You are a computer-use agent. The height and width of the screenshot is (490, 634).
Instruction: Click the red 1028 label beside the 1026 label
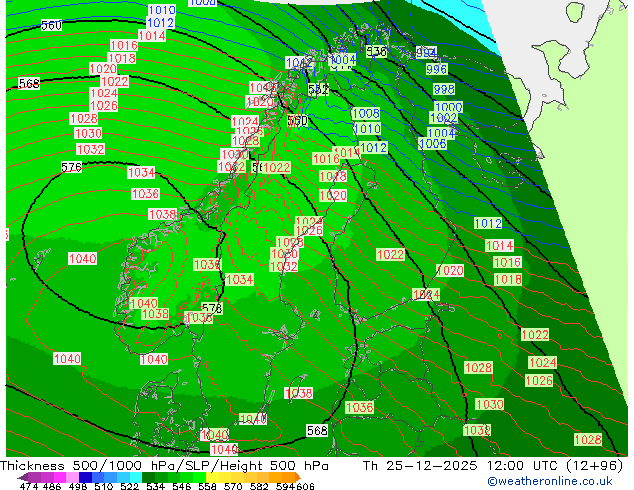(84, 119)
